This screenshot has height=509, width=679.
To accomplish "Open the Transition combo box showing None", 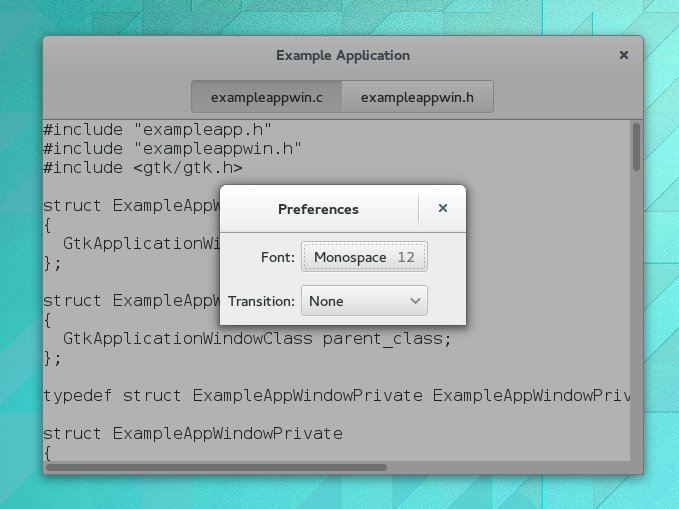I will pyautogui.click(x=364, y=301).
